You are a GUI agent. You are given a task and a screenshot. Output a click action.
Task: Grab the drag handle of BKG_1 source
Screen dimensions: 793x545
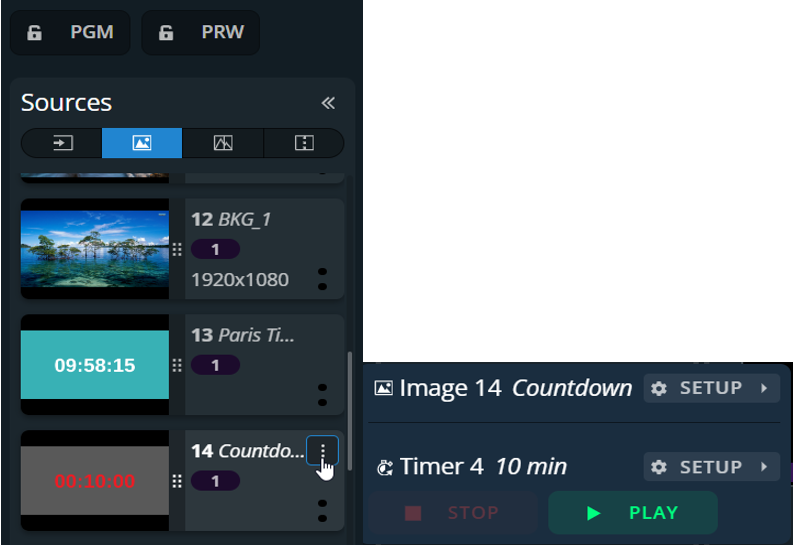tap(177, 249)
